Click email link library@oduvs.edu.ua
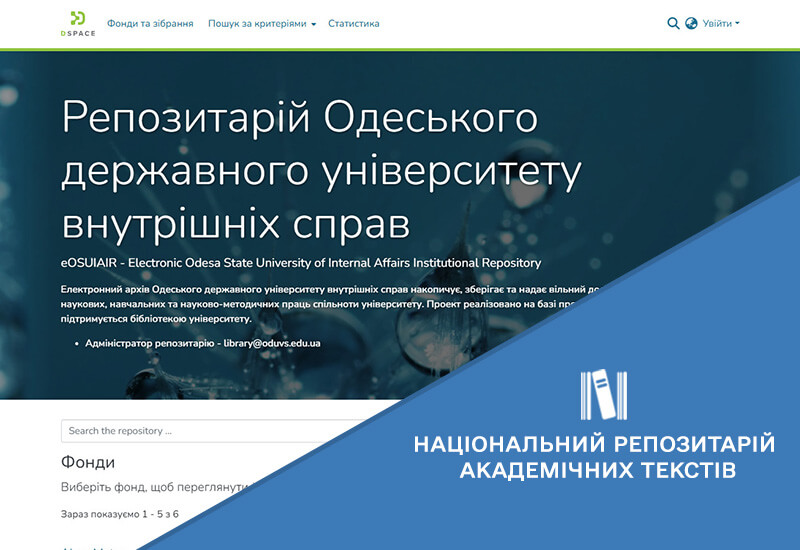The height and width of the screenshot is (550, 800). (272, 343)
